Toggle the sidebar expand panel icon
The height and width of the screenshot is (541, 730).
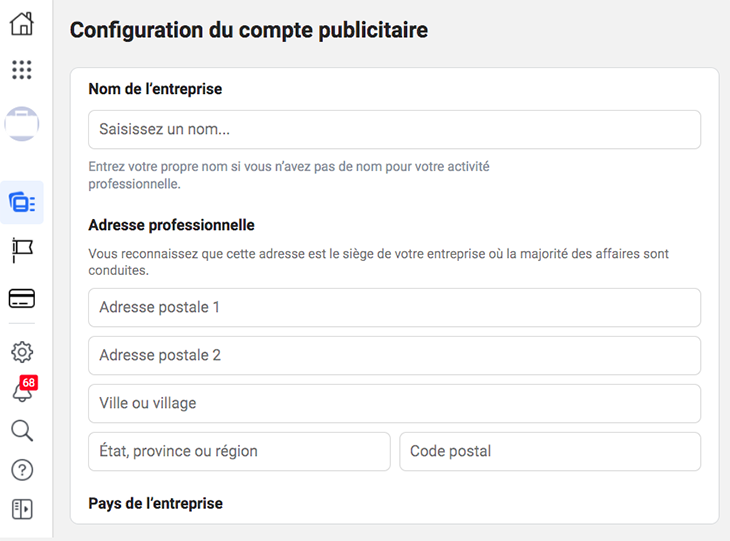pos(21,509)
